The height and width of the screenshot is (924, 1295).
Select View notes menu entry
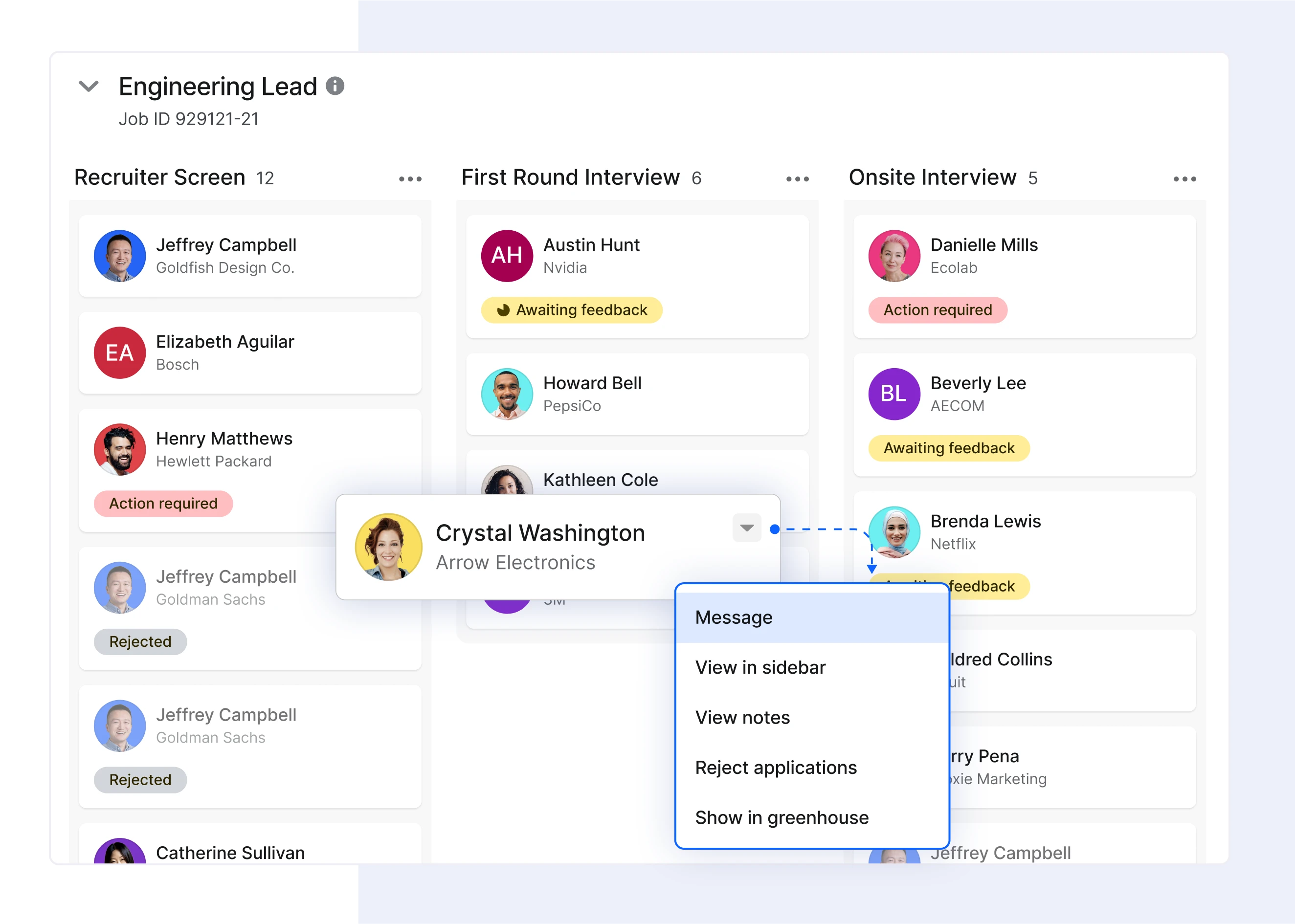(742, 718)
